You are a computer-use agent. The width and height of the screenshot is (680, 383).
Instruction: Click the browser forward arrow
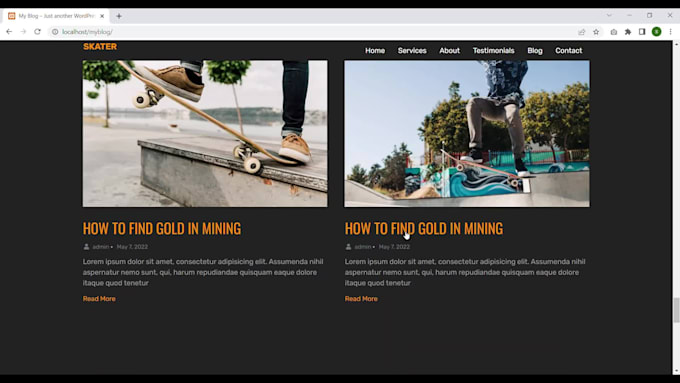23,32
